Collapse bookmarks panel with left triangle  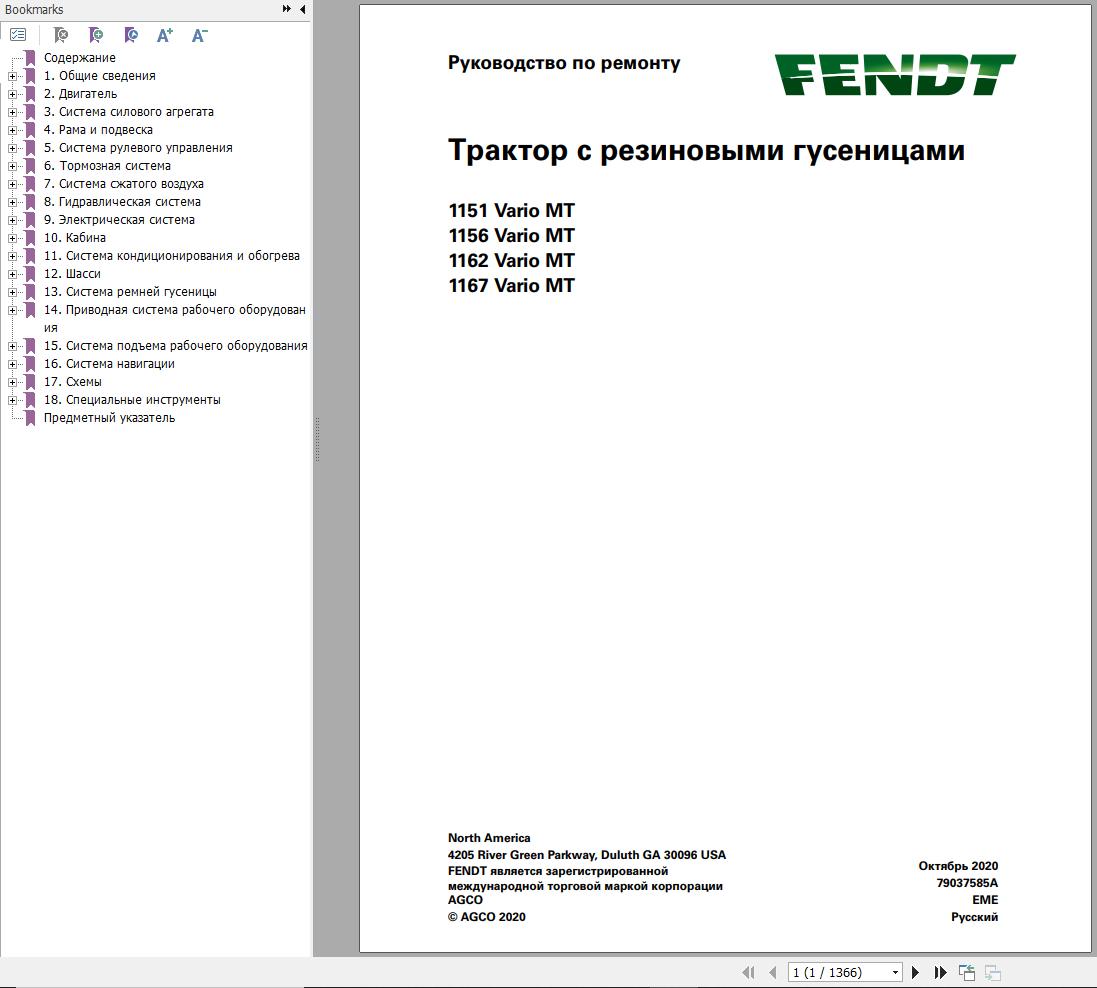(302, 9)
